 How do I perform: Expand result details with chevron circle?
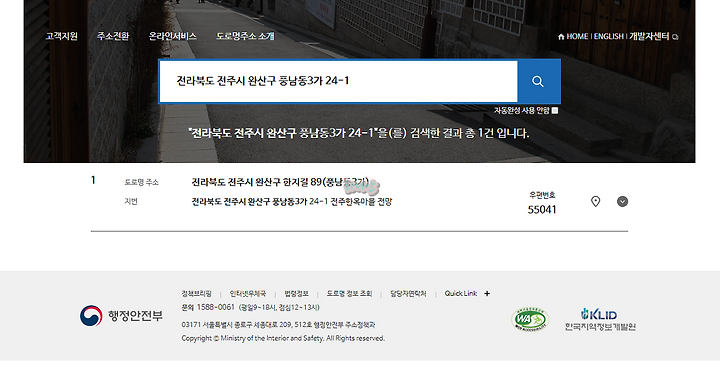622,201
